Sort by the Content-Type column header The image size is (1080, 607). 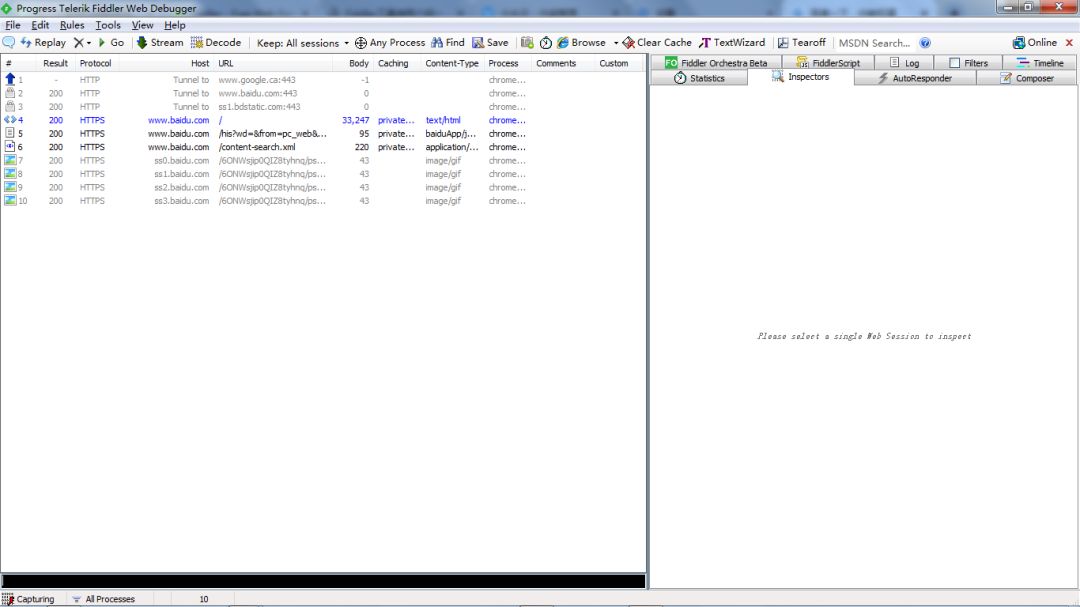(452, 63)
